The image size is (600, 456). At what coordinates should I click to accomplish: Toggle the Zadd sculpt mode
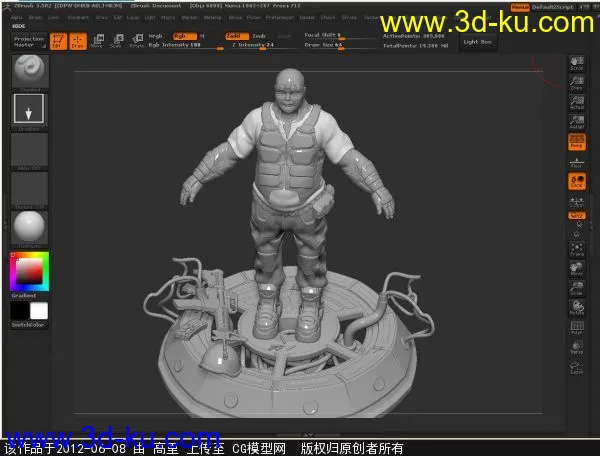[237, 36]
